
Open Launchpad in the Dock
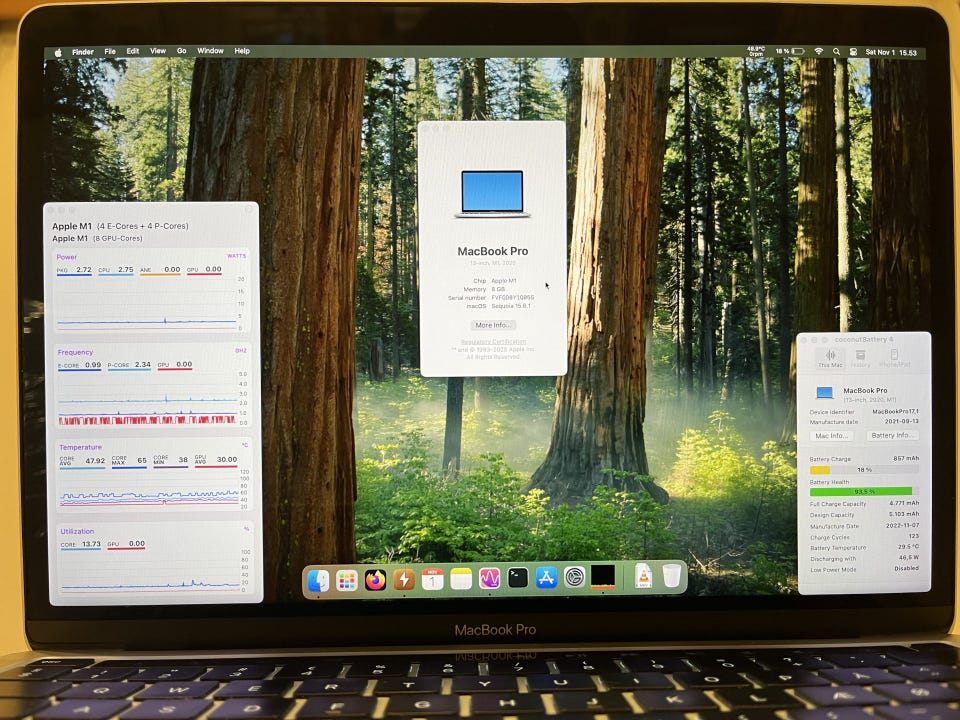tap(347, 580)
